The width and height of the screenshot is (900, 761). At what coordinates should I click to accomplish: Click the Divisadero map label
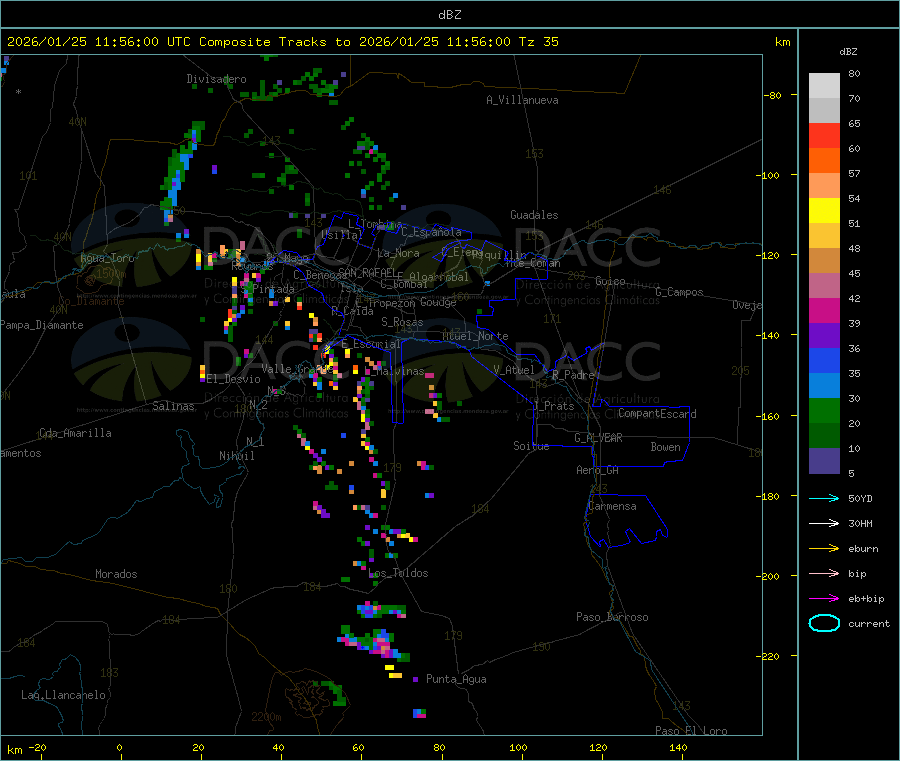[x=216, y=79]
